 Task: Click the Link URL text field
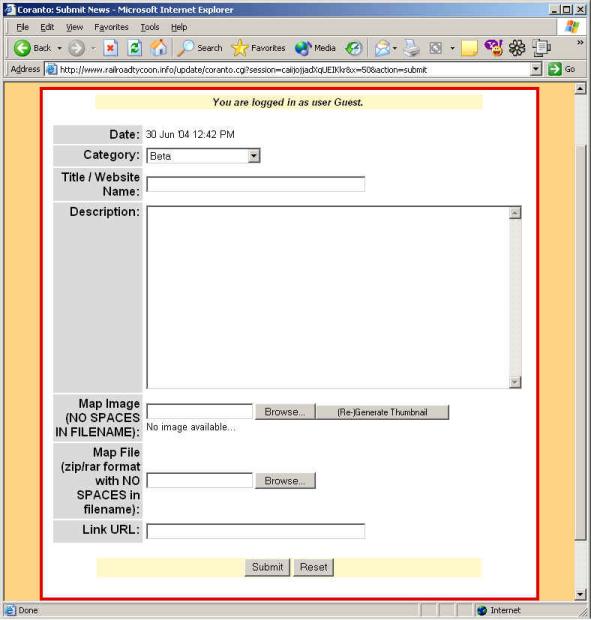256,531
